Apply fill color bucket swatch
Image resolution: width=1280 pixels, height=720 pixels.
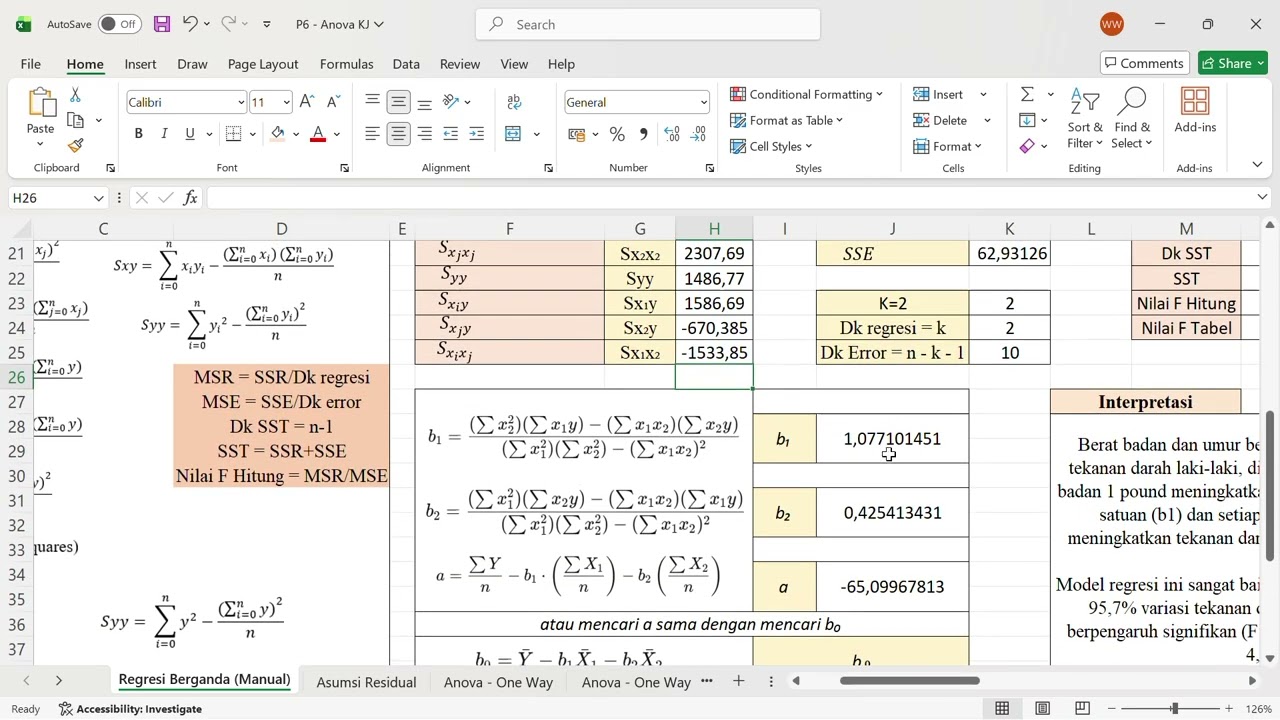pos(278,134)
